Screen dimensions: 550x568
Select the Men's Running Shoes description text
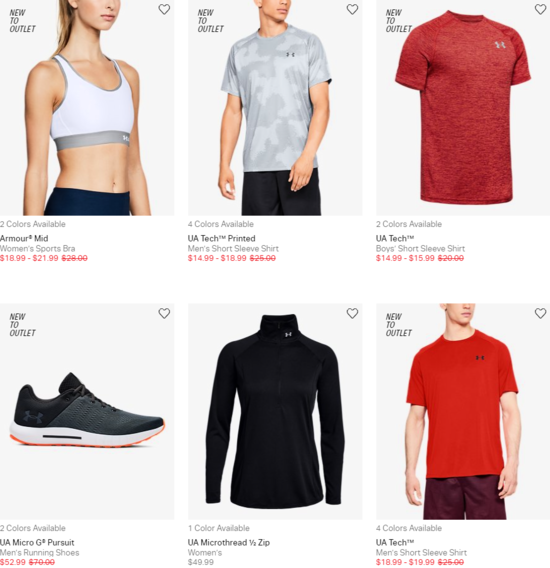point(39,552)
